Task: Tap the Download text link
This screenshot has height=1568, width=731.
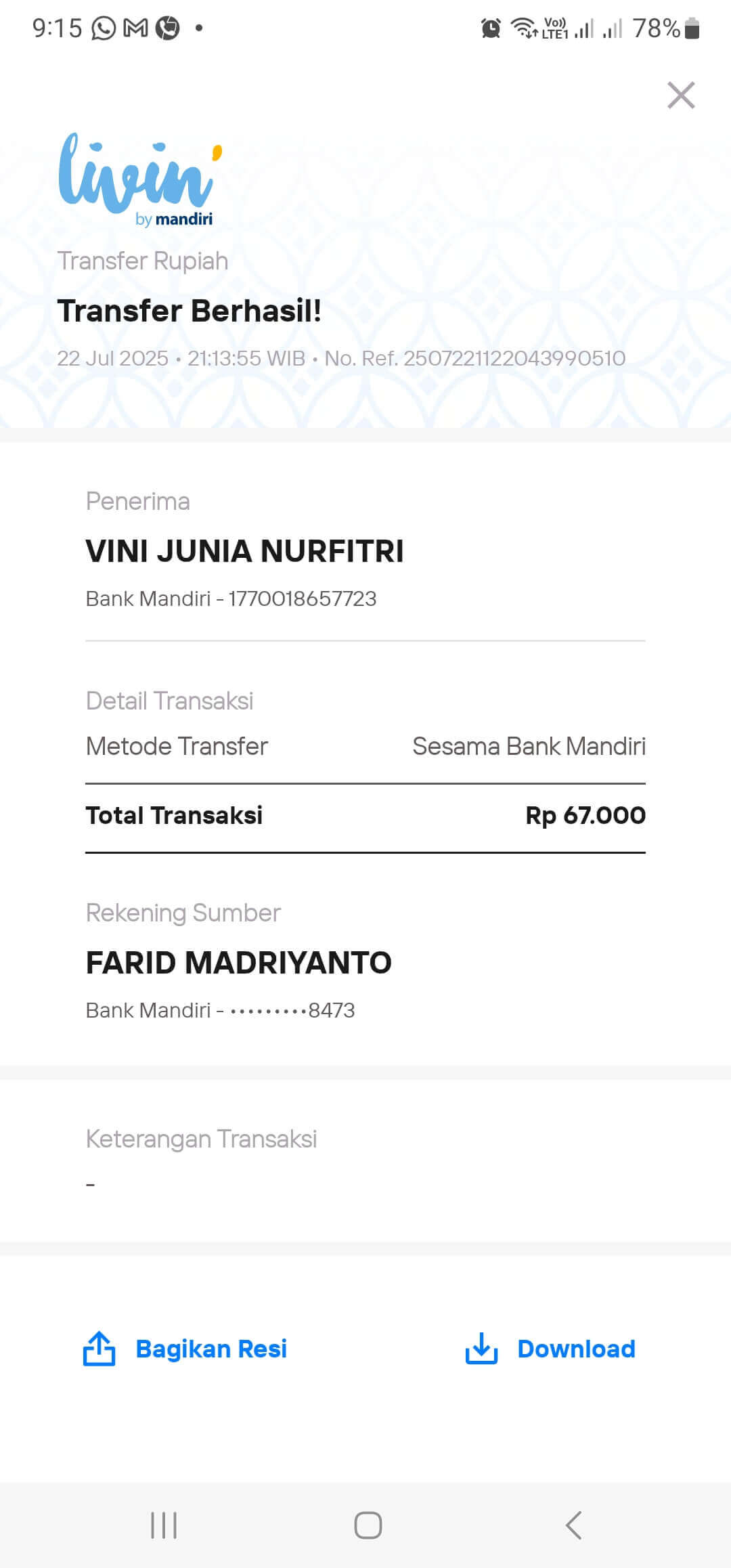Action: tap(576, 1349)
